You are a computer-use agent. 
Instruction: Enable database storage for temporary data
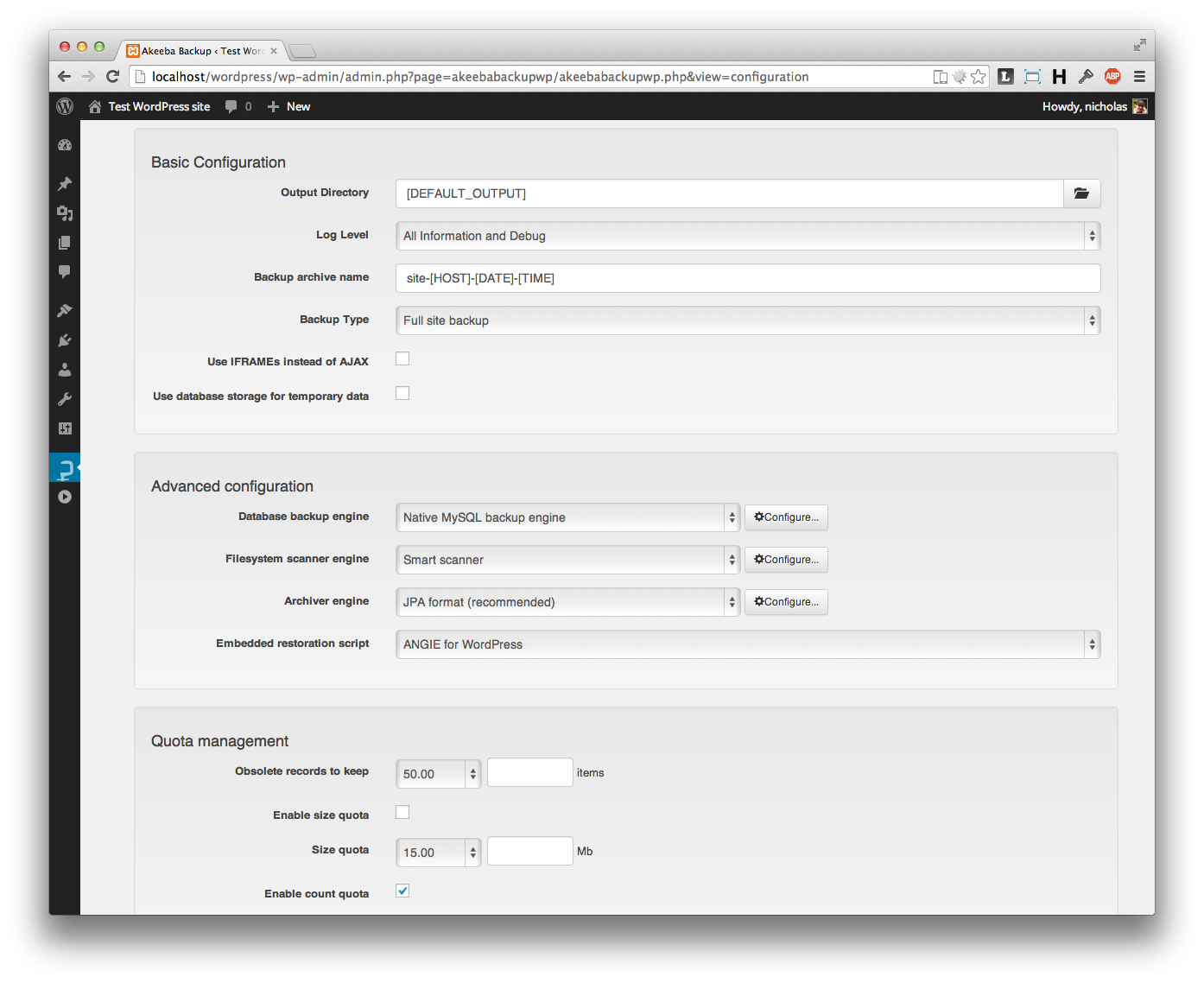coord(402,393)
